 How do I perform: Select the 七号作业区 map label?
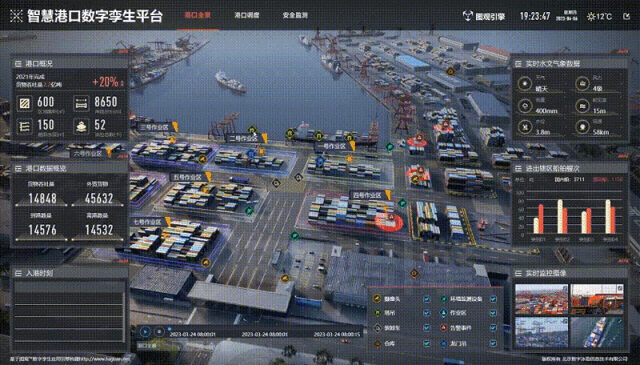point(147,222)
